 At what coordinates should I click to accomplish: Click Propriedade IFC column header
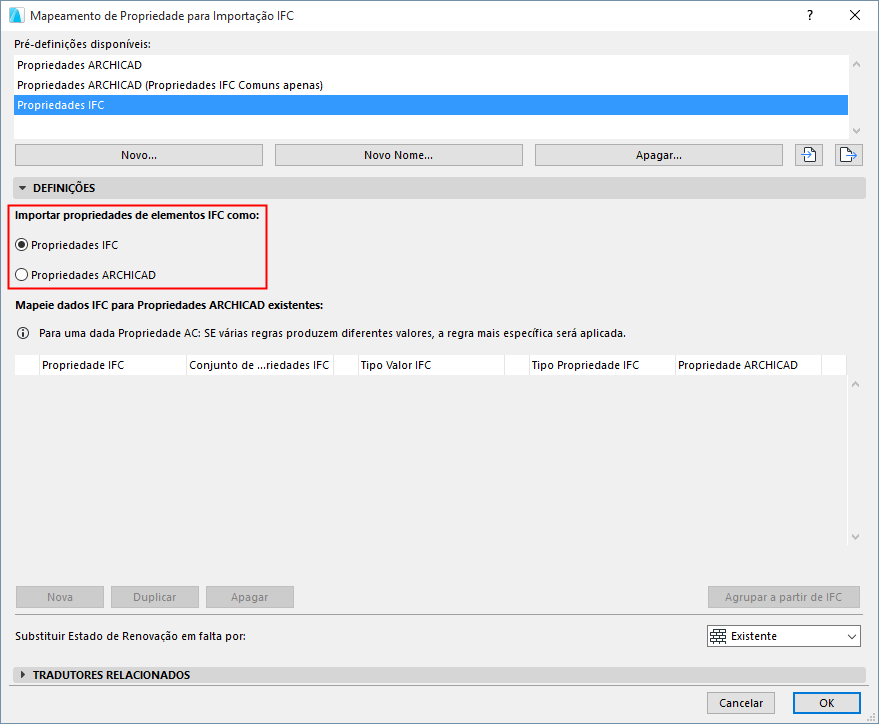pos(113,365)
